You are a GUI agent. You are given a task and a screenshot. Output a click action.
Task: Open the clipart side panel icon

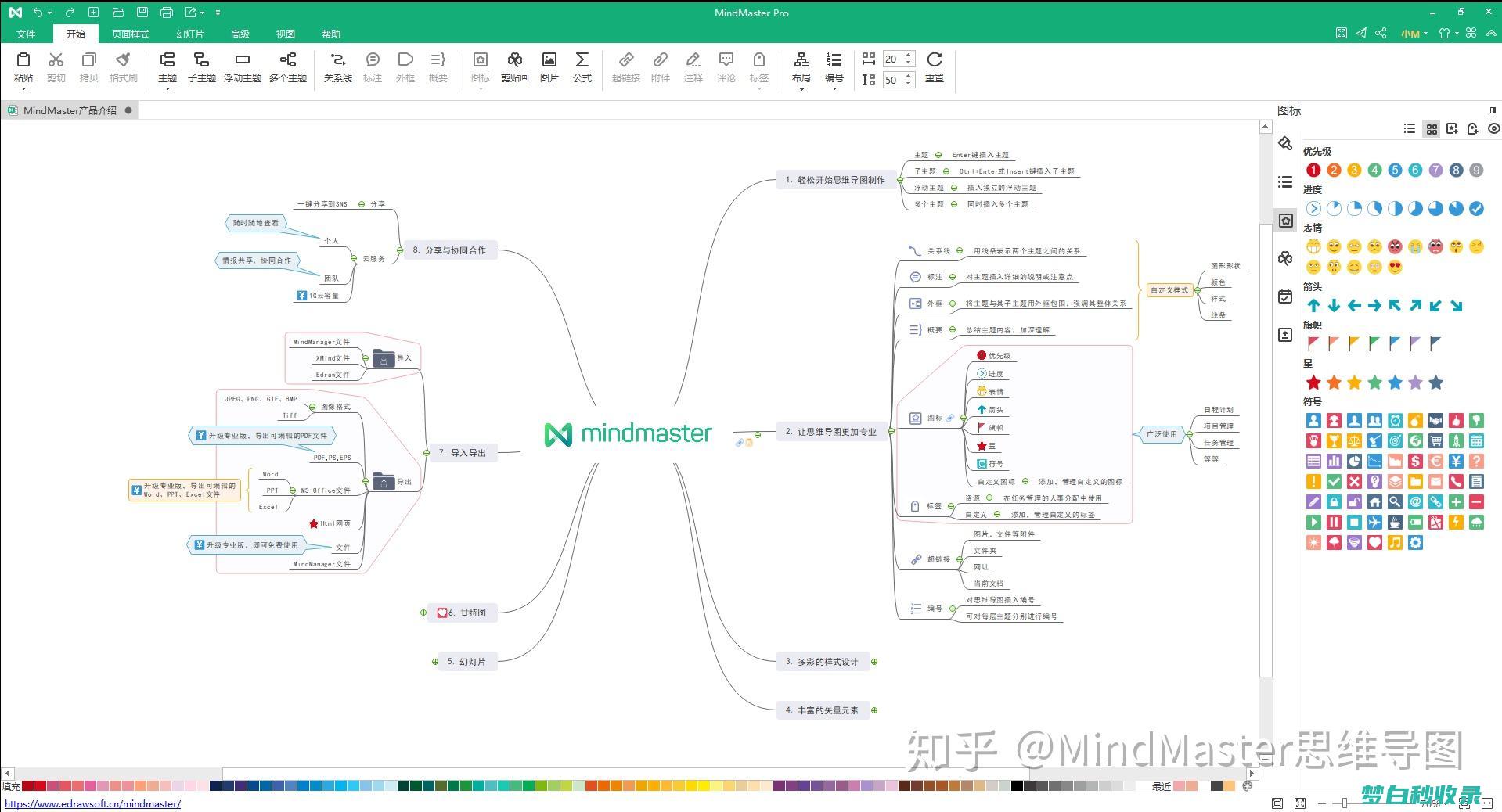[1285, 258]
